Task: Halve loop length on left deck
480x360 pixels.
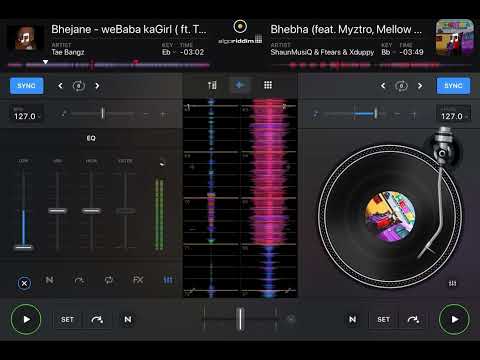Action: [60, 86]
